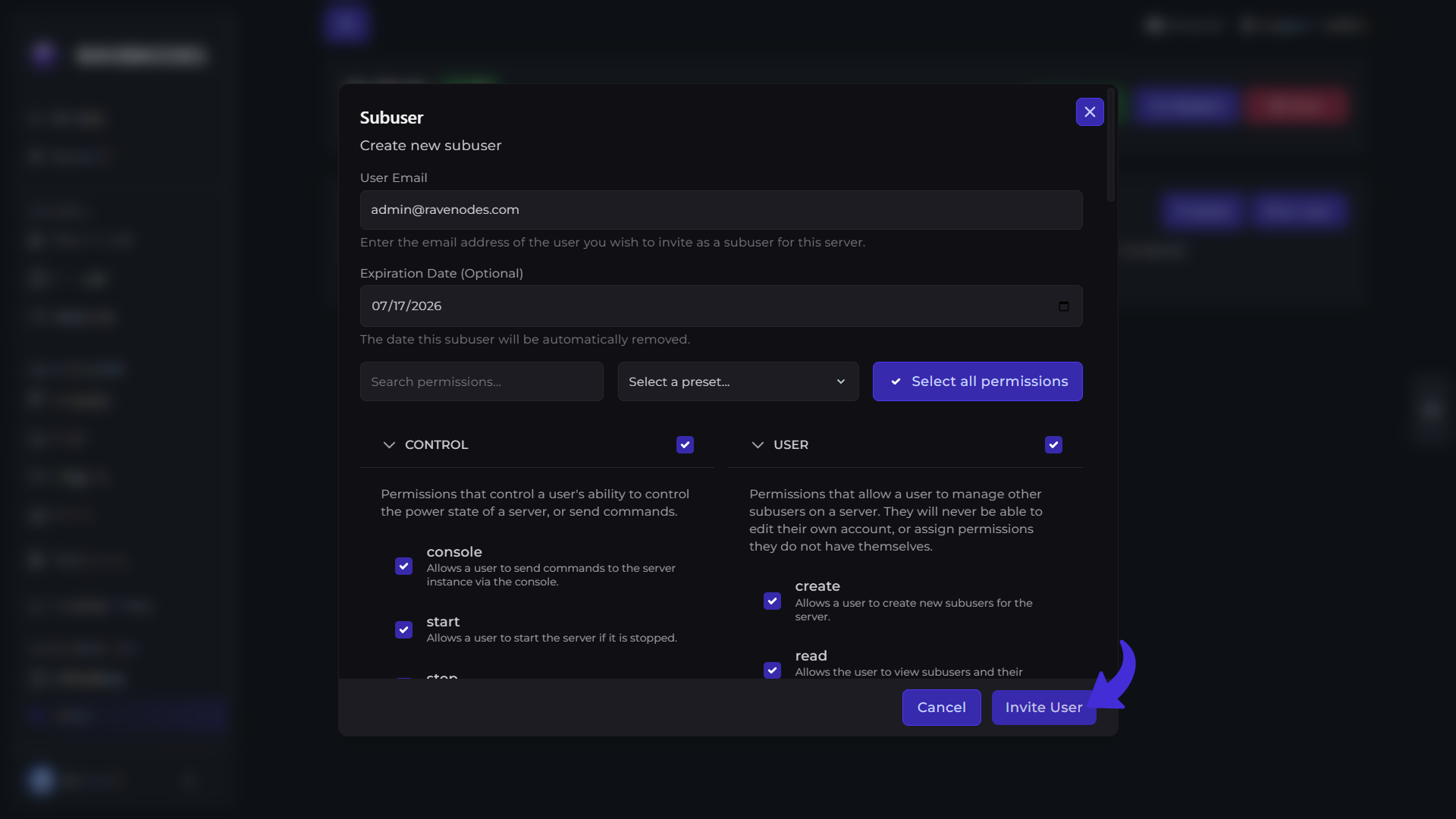The image size is (1456, 819).
Task: Click the Invite User button
Action: point(1043,708)
